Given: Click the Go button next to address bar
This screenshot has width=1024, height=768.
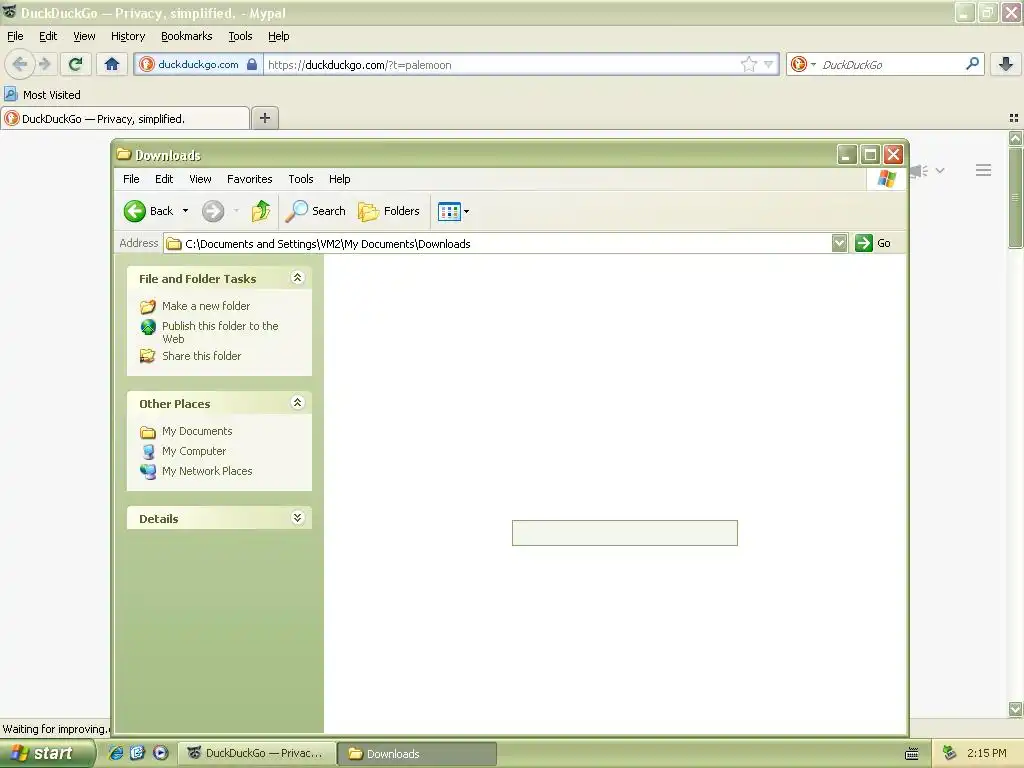Looking at the screenshot, I should click(x=873, y=243).
